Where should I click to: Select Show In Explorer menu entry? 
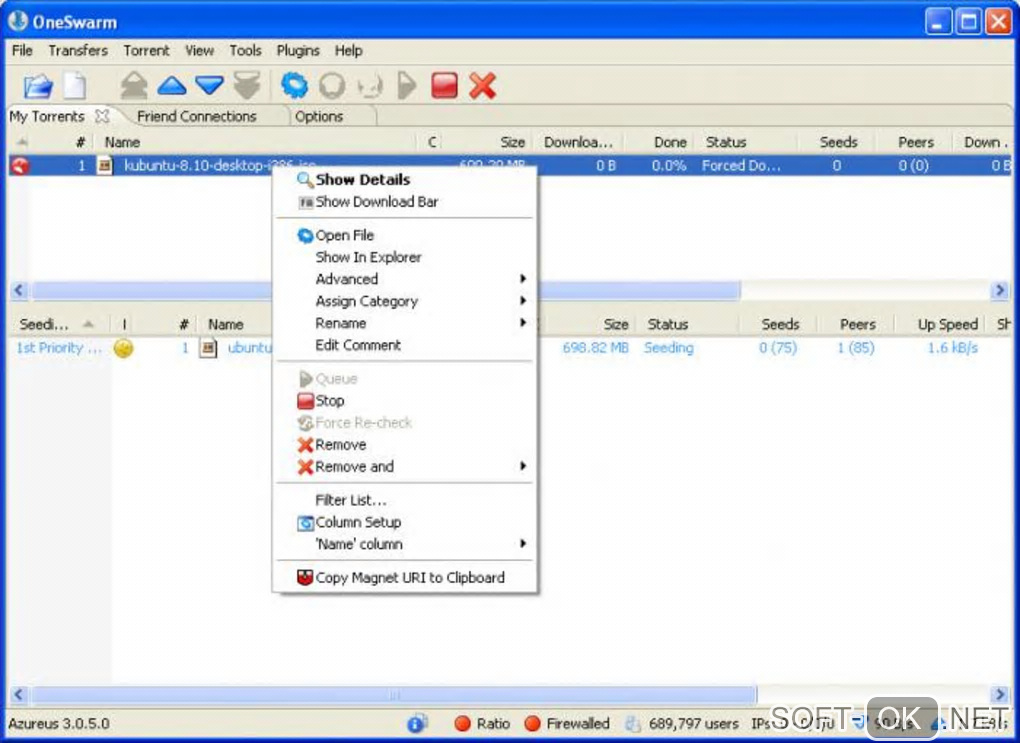(405, 257)
